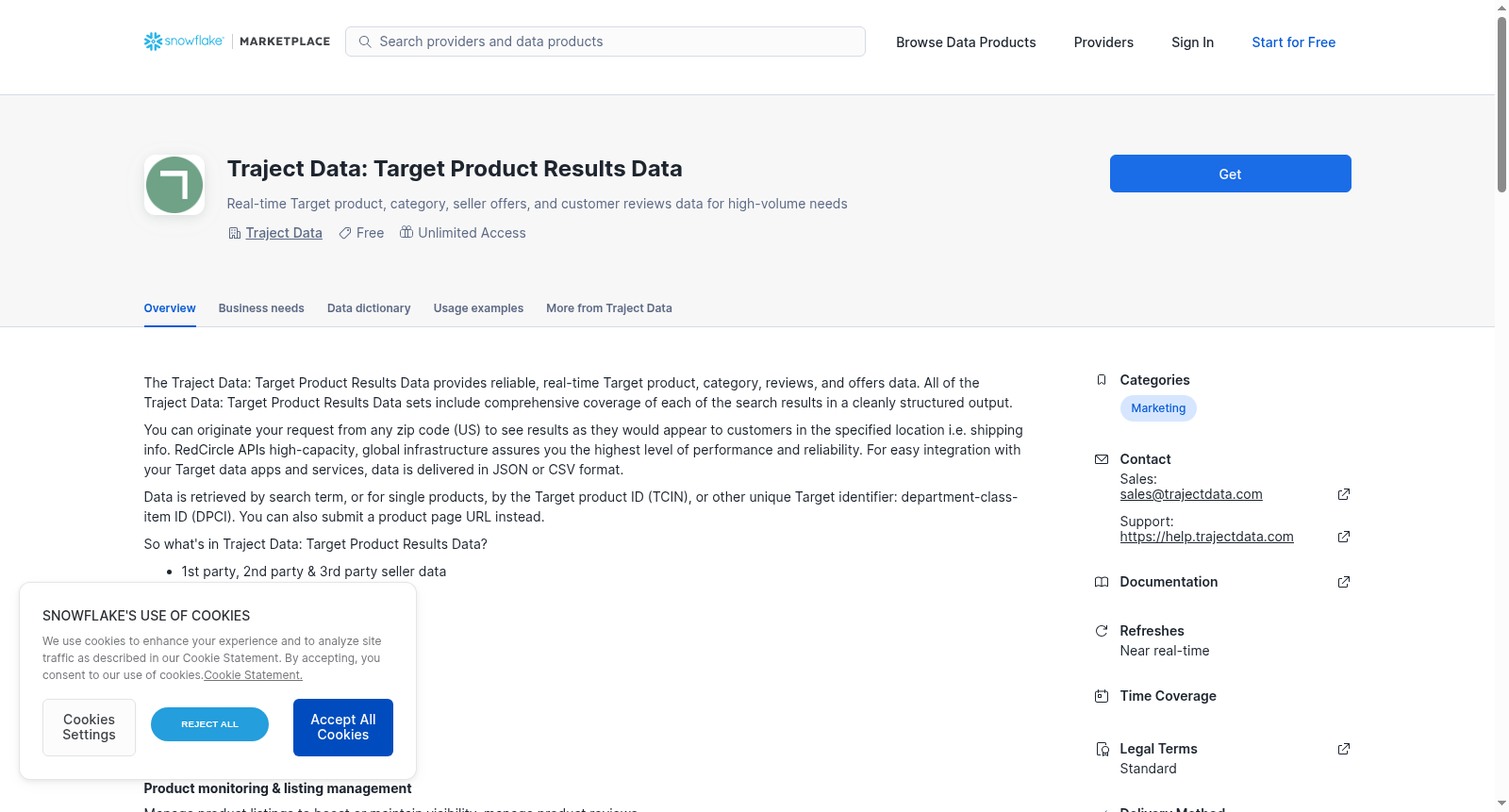This screenshot has width=1509, height=812.
Task: Open the https://help.trajectdata.com support link
Action: point(1207,537)
